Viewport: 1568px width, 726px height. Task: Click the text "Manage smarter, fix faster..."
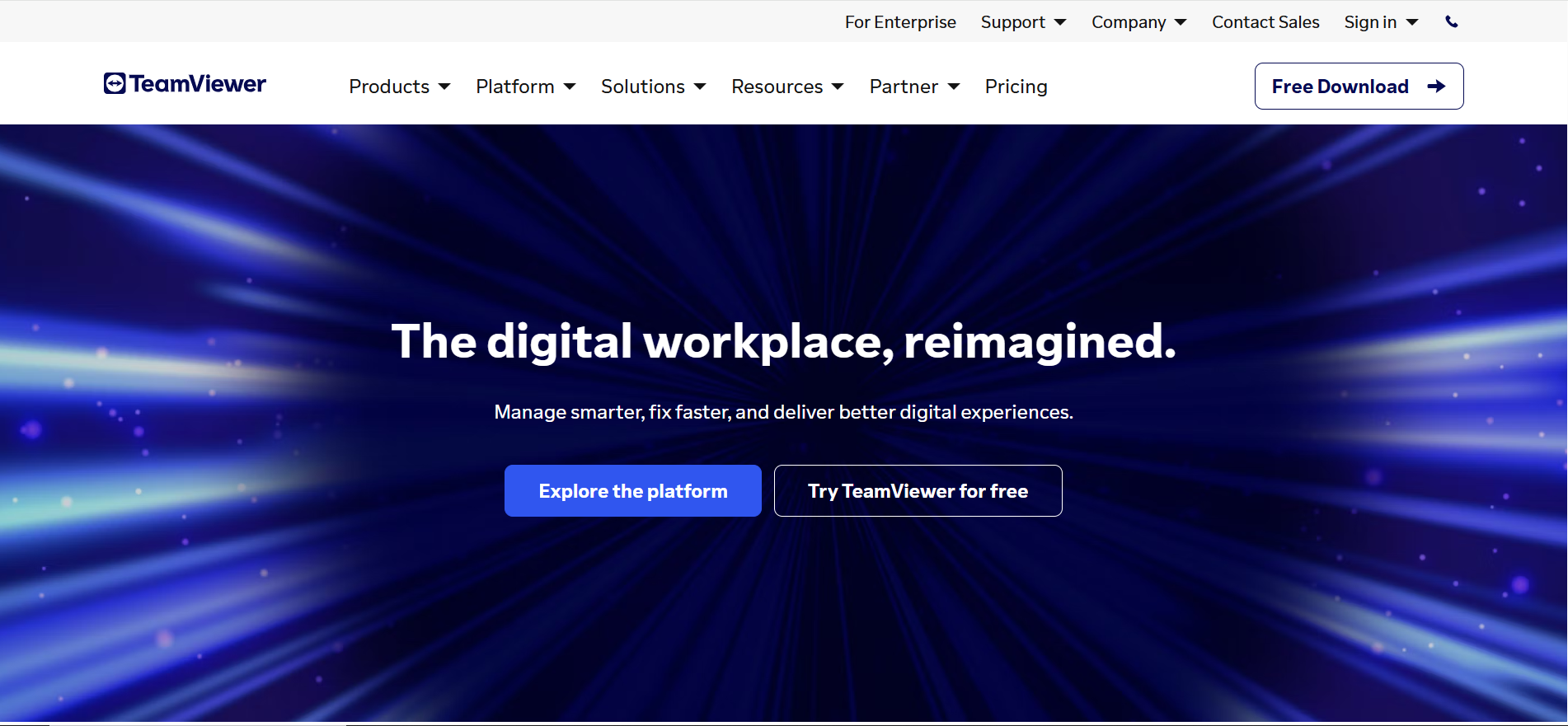pos(784,412)
